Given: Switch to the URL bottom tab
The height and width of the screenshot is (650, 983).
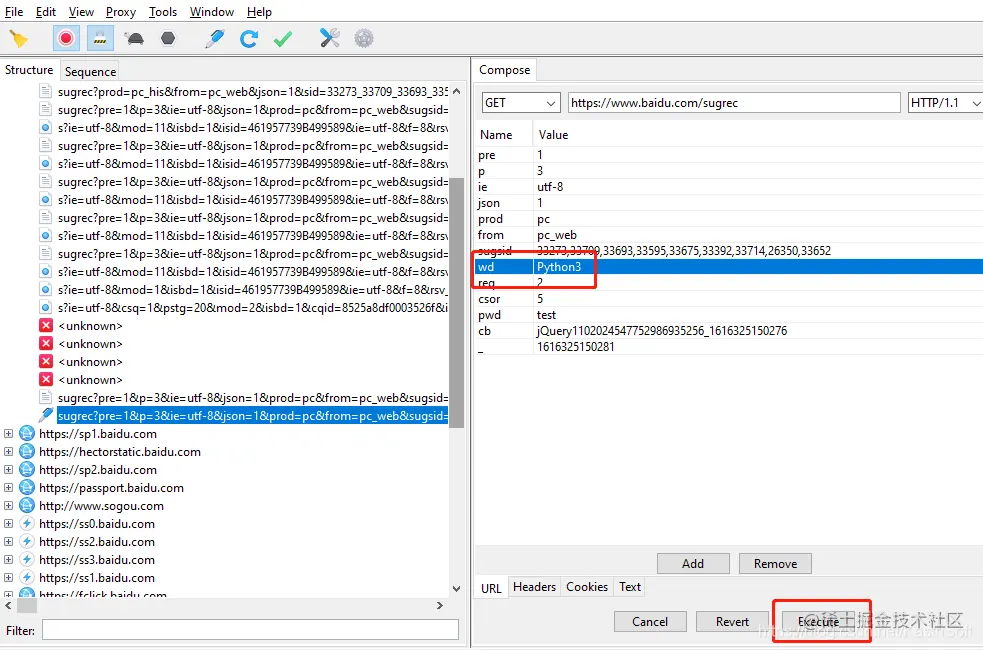Looking at the screenshot, I should (491, 588).
